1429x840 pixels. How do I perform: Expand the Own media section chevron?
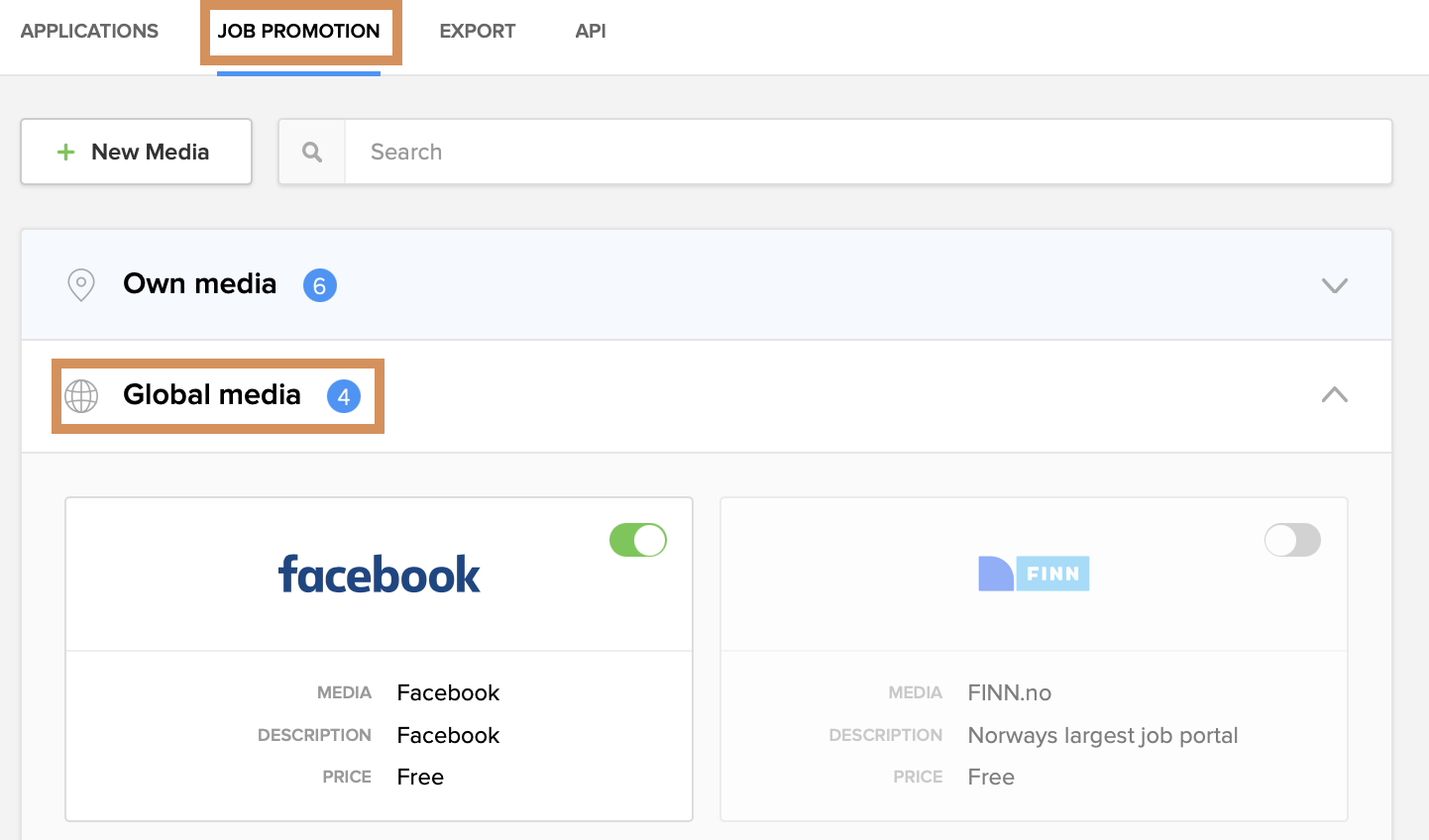[1335, 285]
